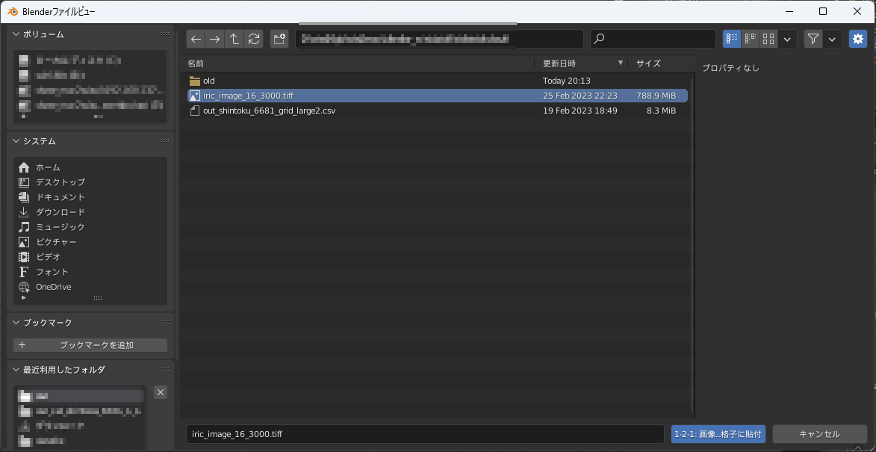Viewport: 876px width, 452px height.
Task: Click the file name input field
Action: [x=425, y=434]
